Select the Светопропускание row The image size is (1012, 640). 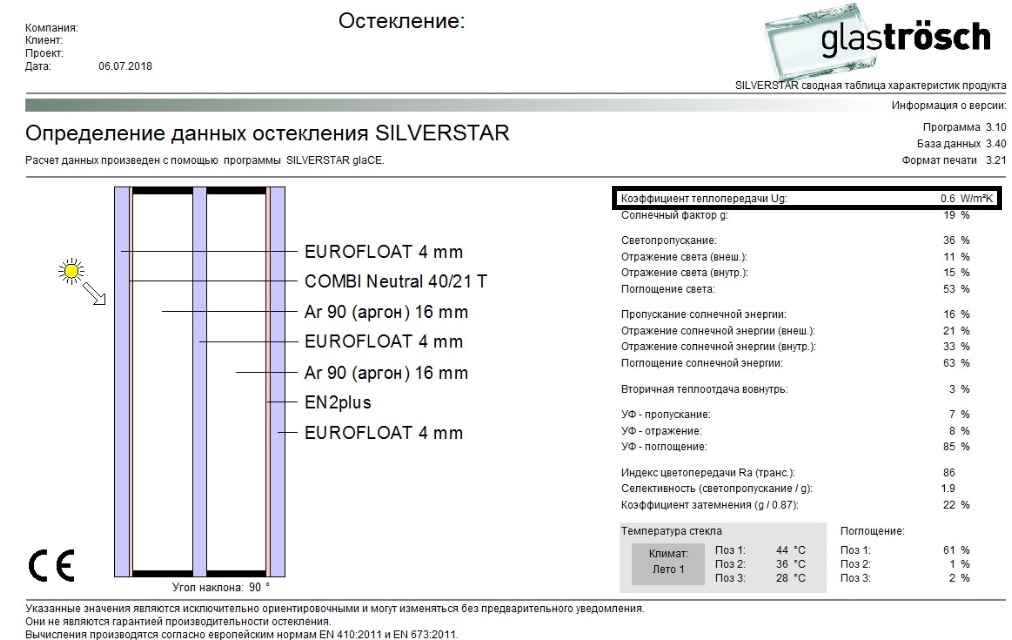(x=795, y=241)
